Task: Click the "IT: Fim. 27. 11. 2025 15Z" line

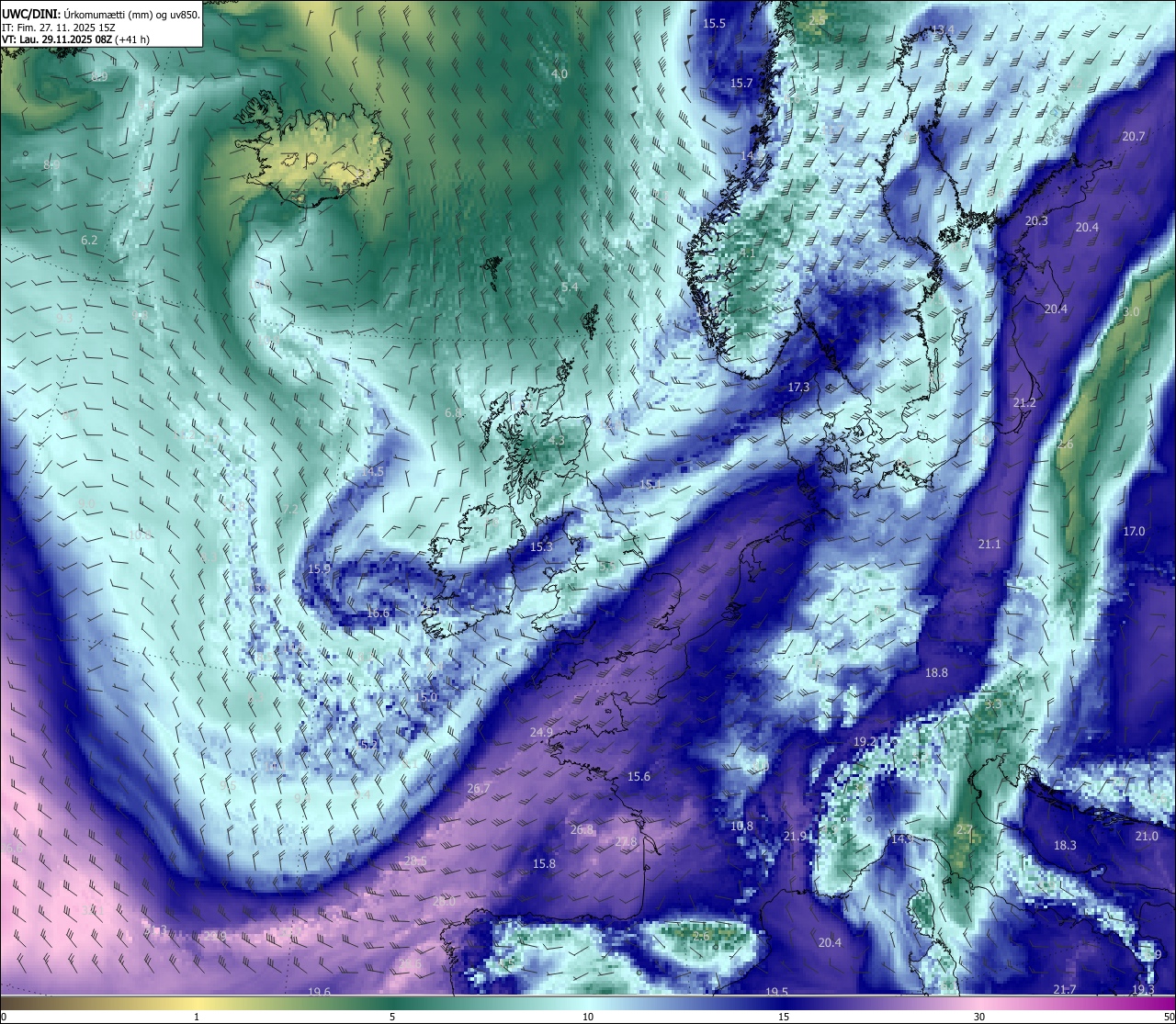Action: (x=59, y=28)
